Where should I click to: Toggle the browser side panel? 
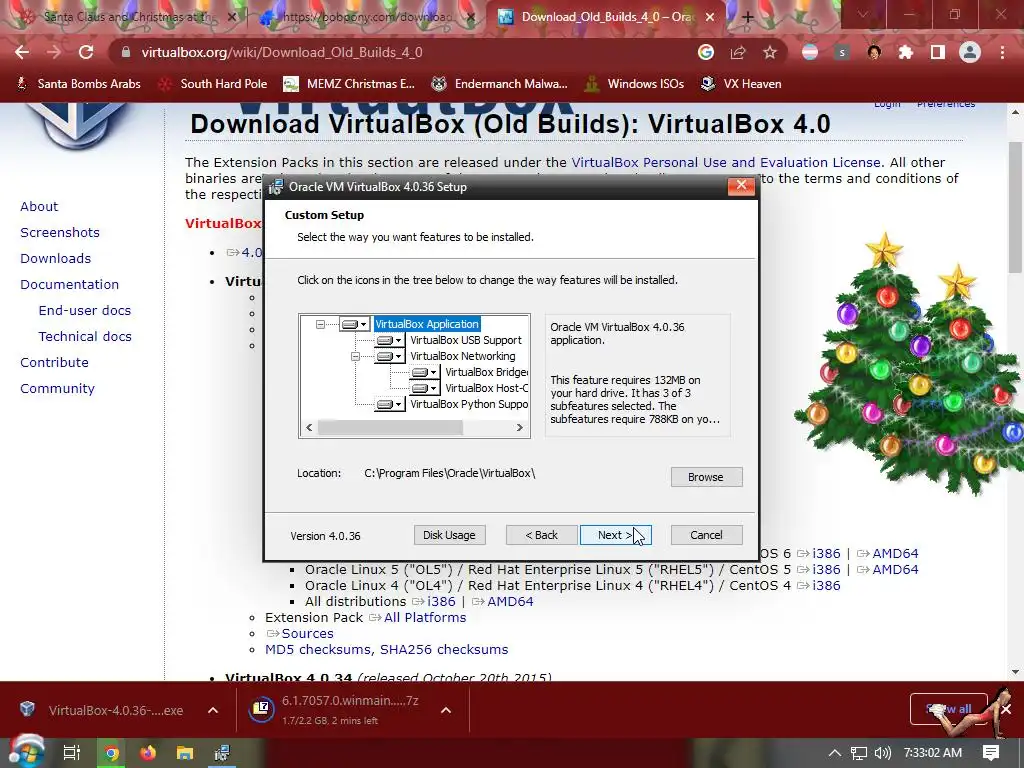click(938, 52)
